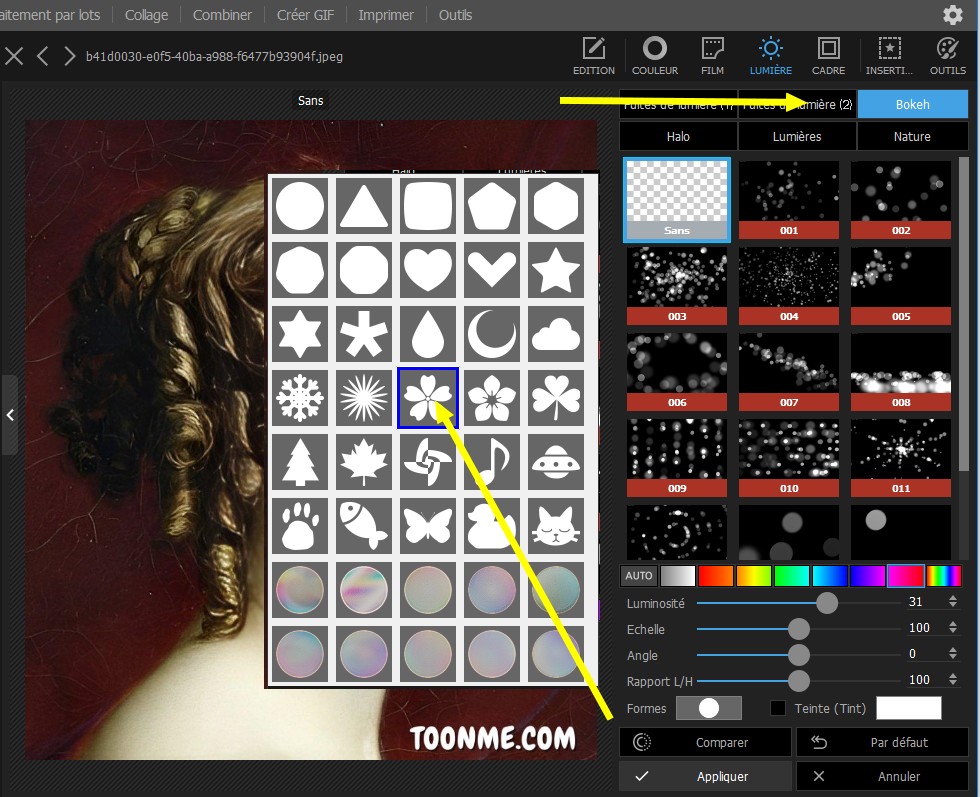Viewport: 980px width, 797px height.
Task: Choose the UFO bokeh shape
Action: click(x=556, y=462)
